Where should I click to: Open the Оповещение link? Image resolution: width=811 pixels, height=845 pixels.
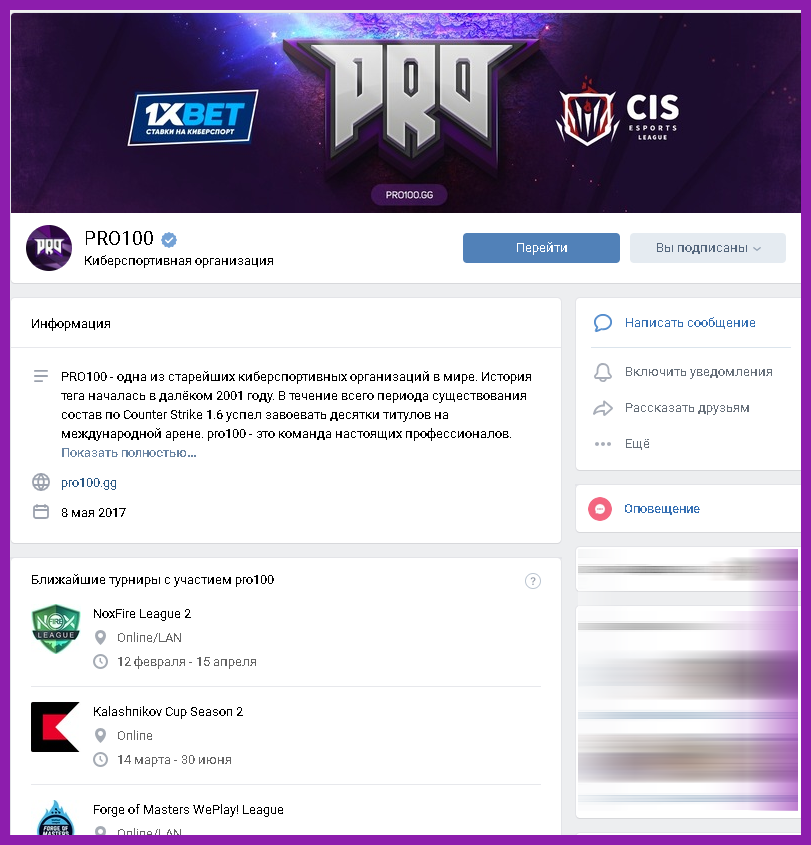coord(662,509)
